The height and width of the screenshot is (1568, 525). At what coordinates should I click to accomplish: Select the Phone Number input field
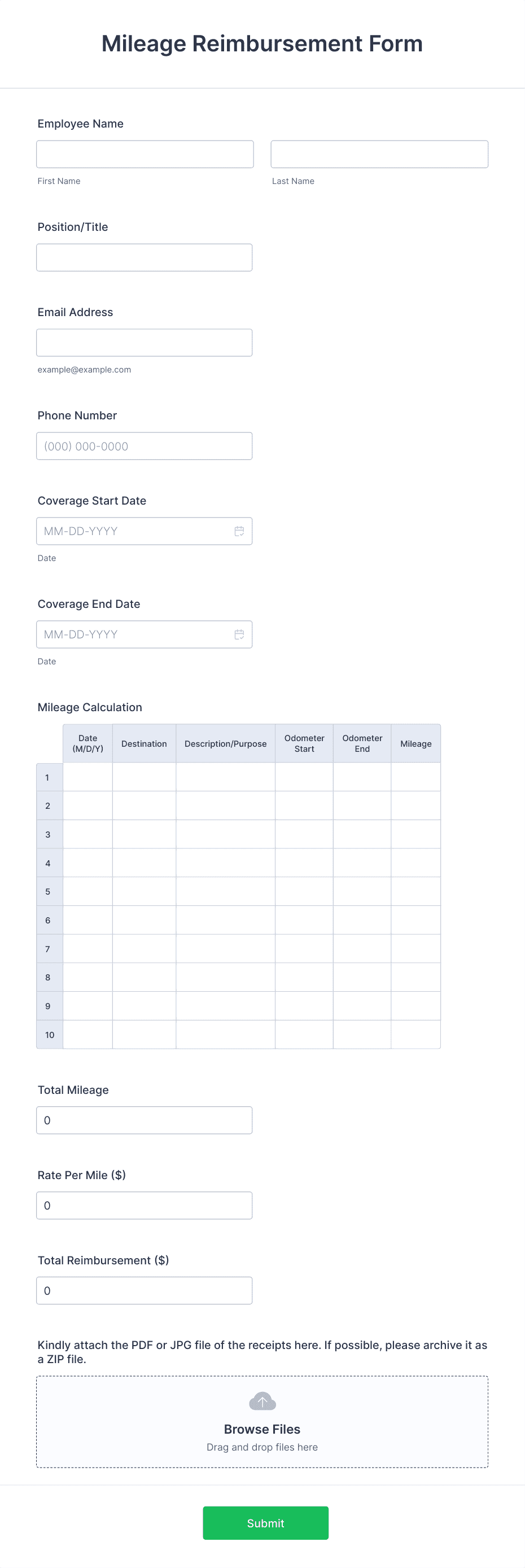[145, 445]
